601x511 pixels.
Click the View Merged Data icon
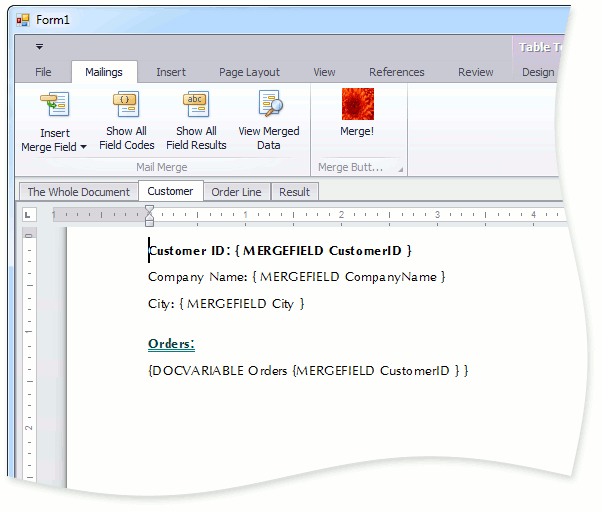tap(270, 103)
